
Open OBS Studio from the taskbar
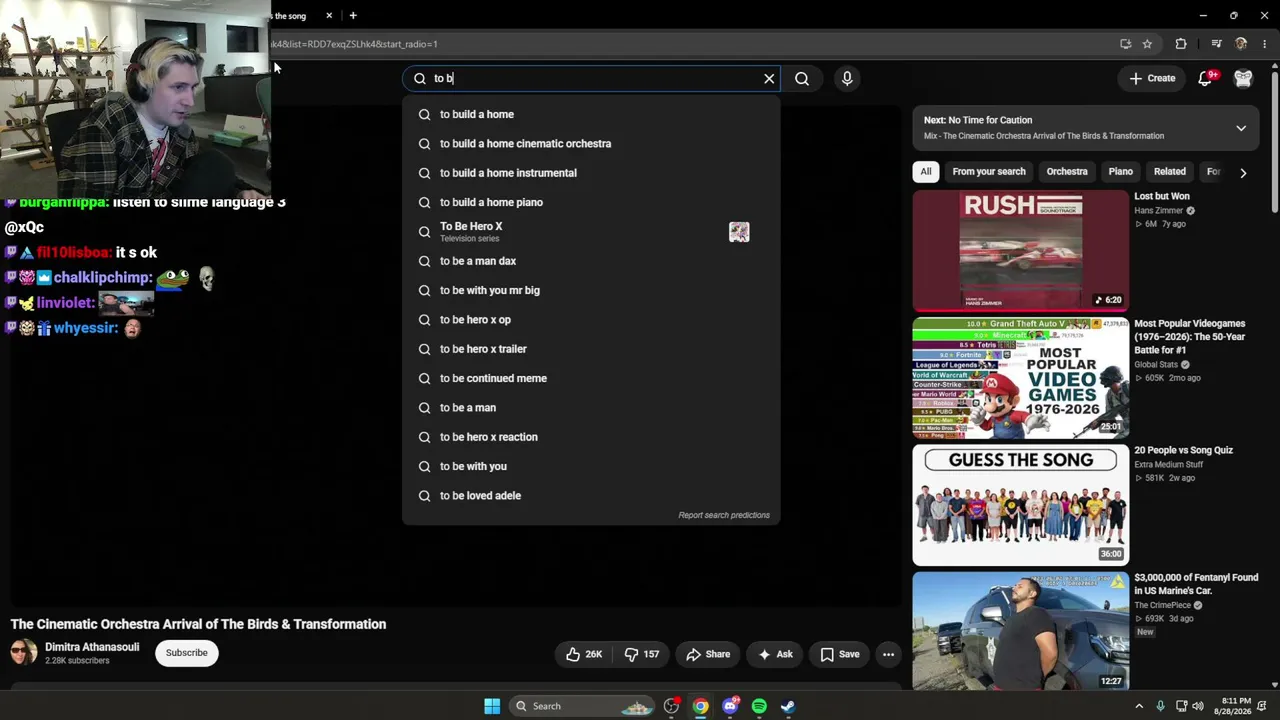tap(671, 706)
